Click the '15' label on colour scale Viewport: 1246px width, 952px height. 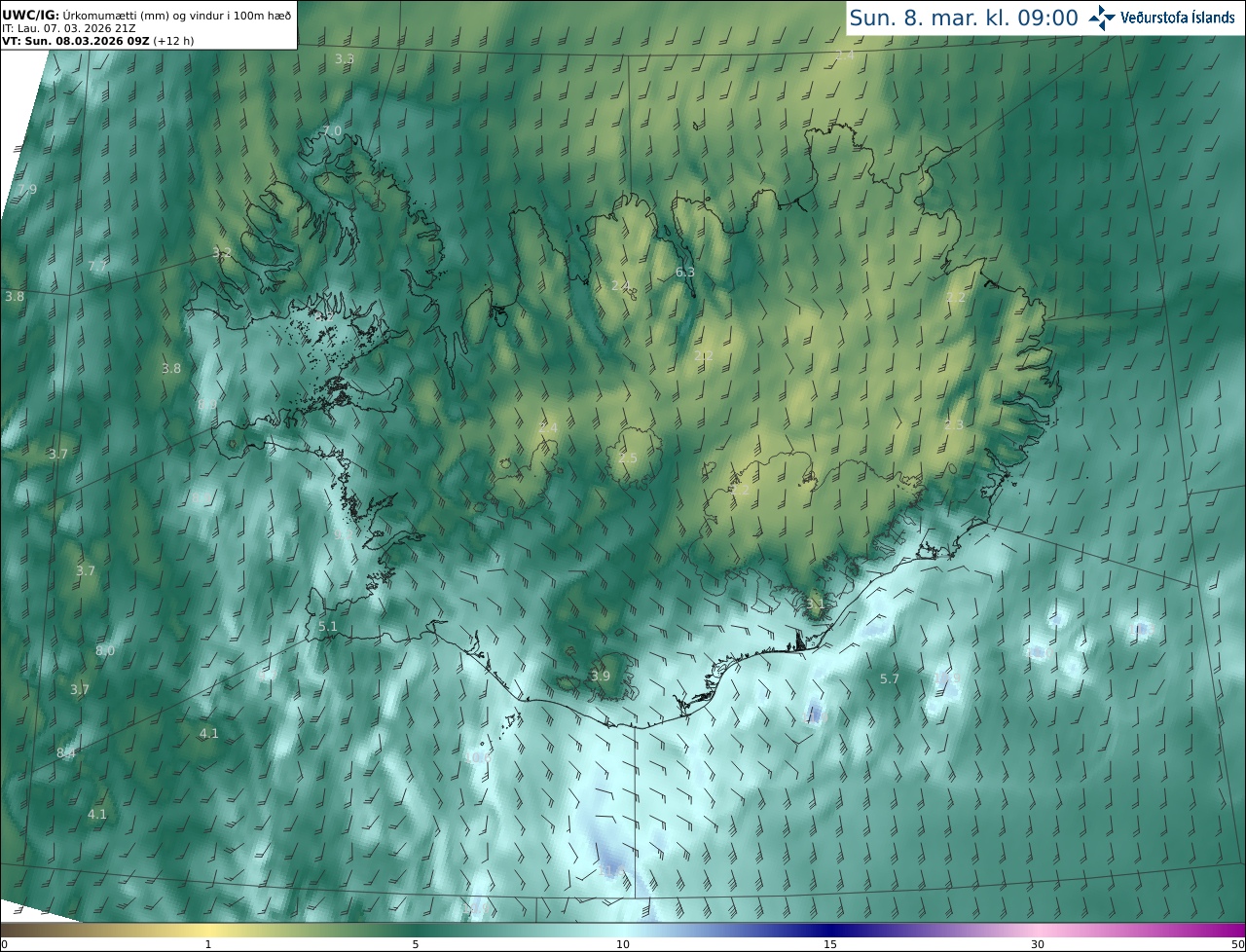tap(830, 944)
